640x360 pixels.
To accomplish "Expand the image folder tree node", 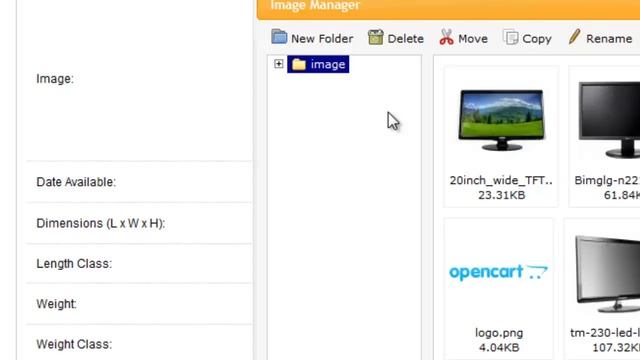I will click(x=278, y=64).
